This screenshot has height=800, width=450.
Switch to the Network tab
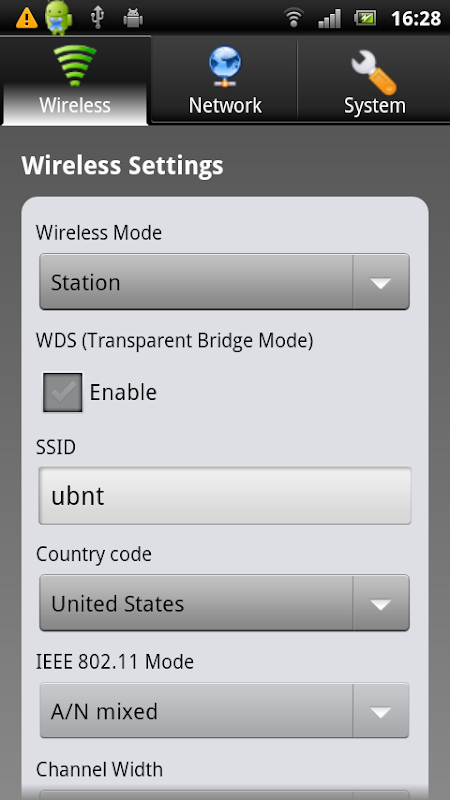pyautogui.click(x=225, y=80)
